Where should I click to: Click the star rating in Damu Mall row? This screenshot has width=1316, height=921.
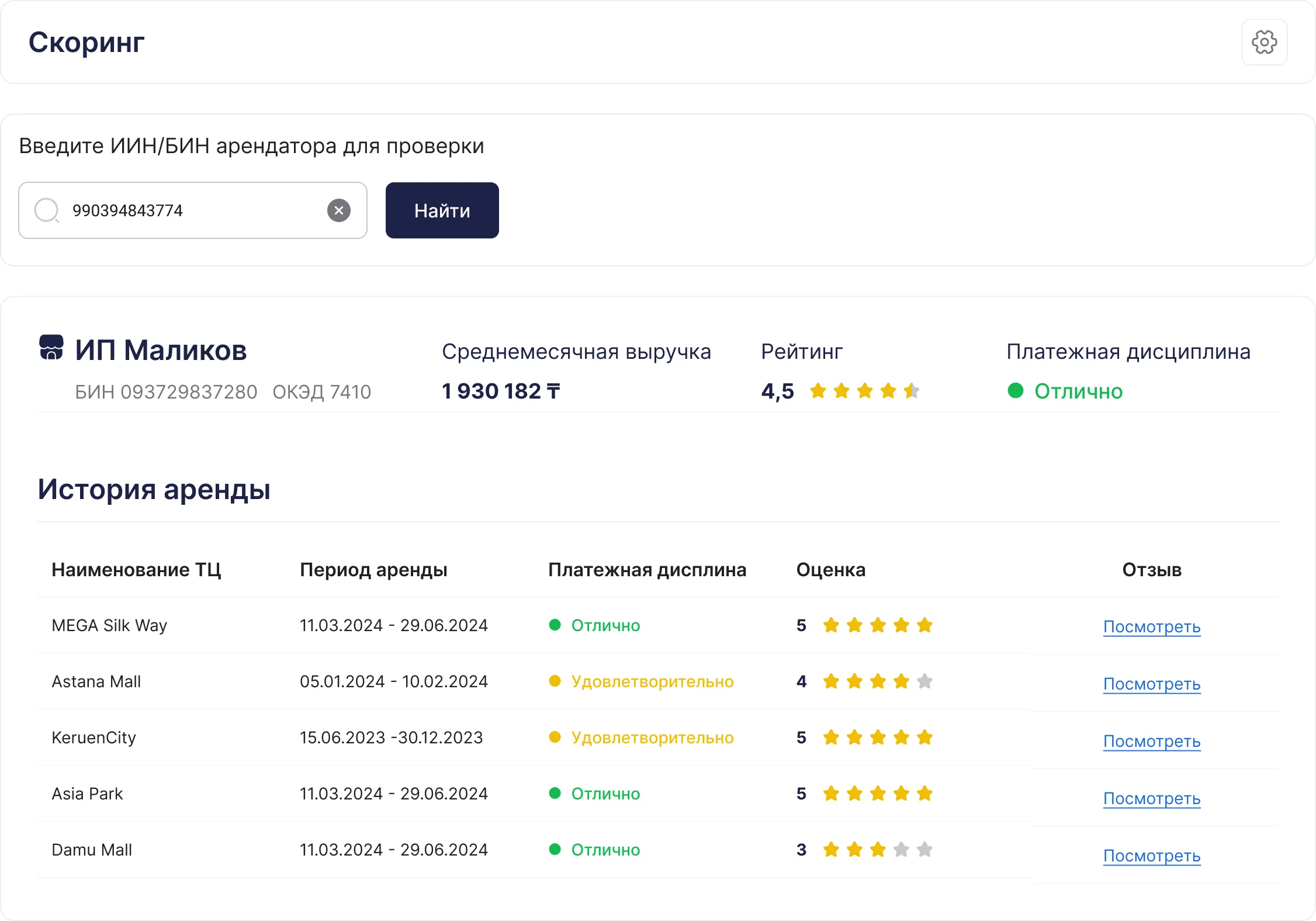[x=878, y=850]
